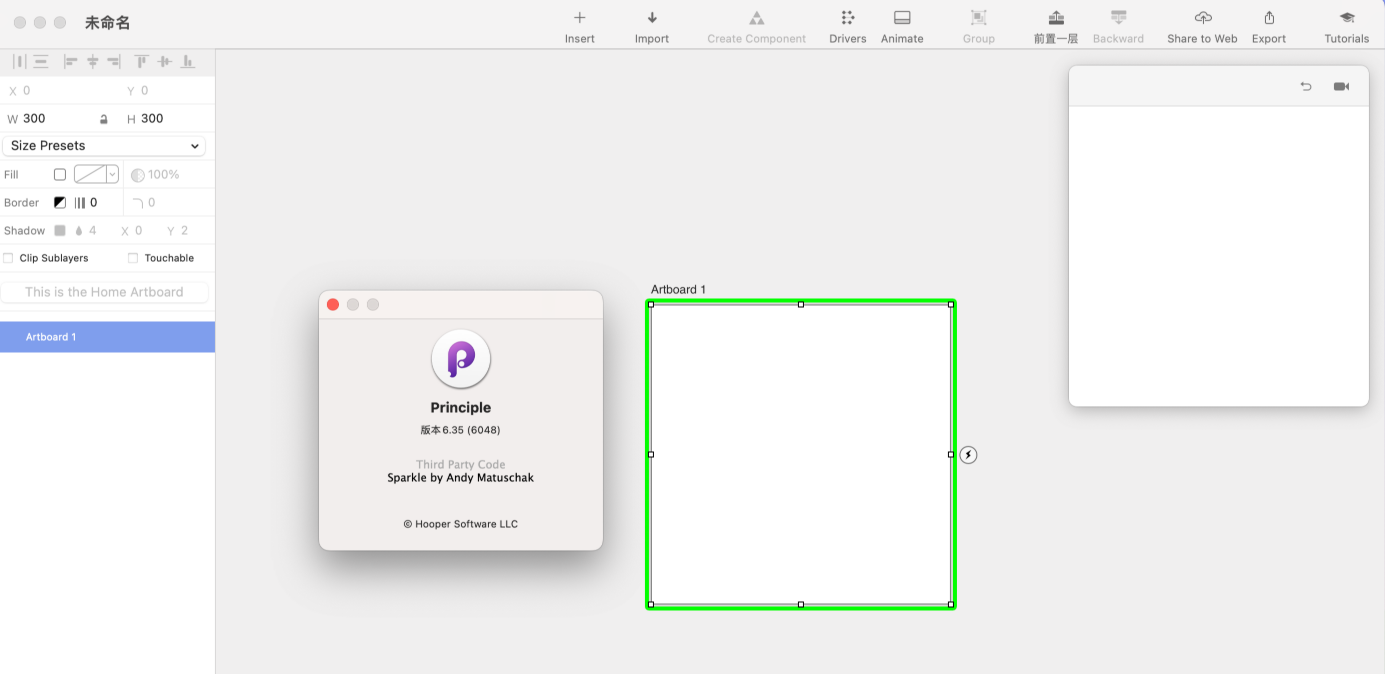Distribute layers vertically icon
Image resolution: width=1385 pixels, height=674 pixels.
(41, 62)
